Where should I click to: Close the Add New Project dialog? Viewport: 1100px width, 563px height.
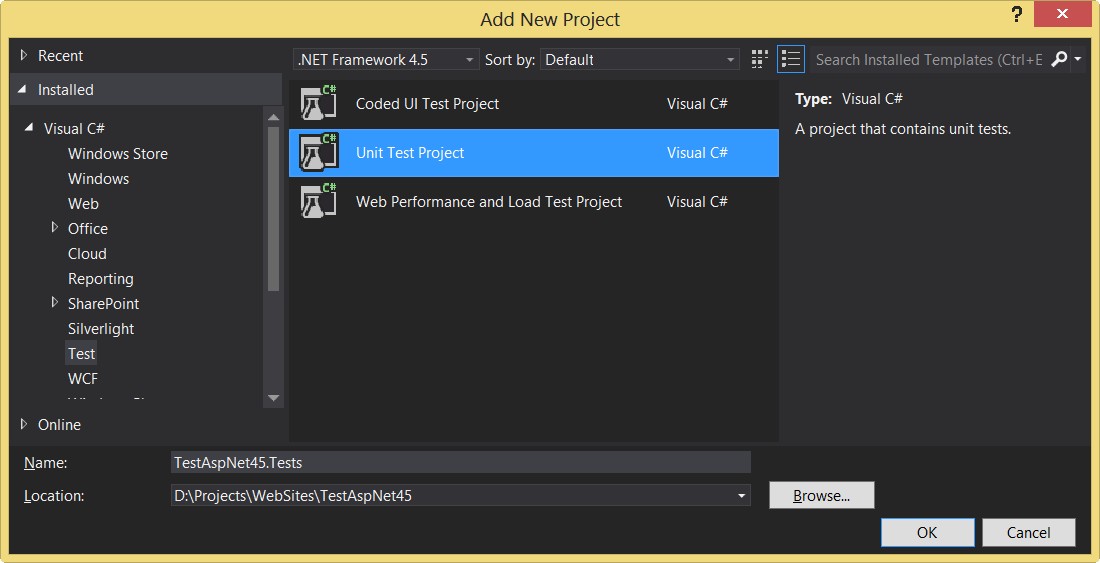[x=1063, y=15]
